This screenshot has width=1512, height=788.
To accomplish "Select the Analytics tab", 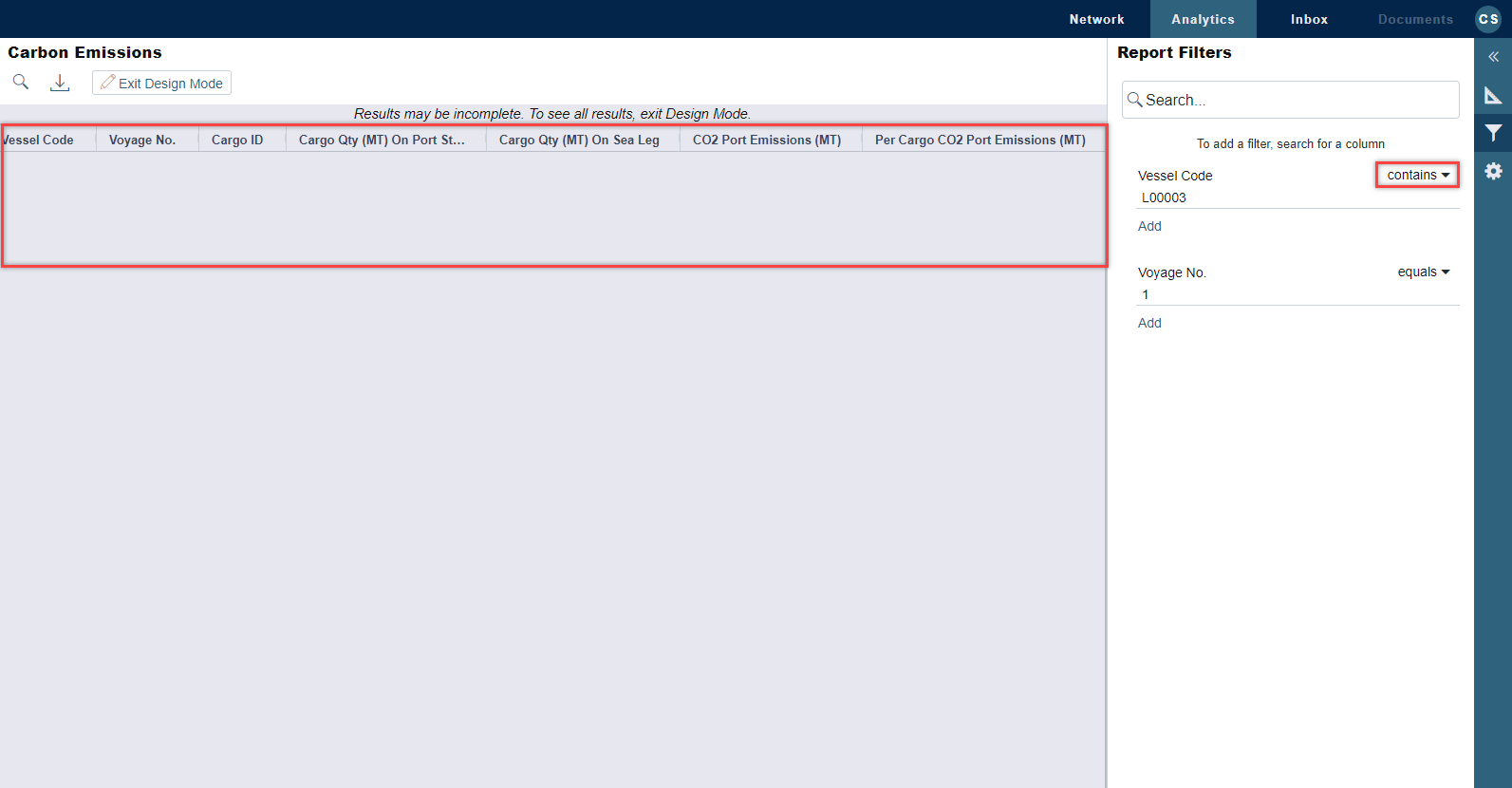I will pyautogui.click(x=1203, y=19).
